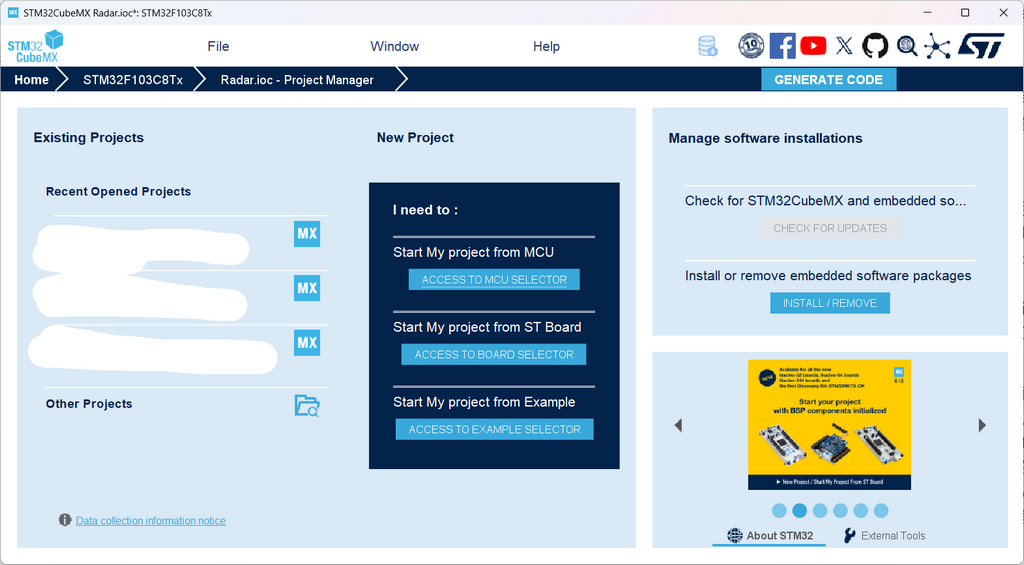Select the second carousel dot
Screen dimensions: 1024x565
(x=799, y=510)
